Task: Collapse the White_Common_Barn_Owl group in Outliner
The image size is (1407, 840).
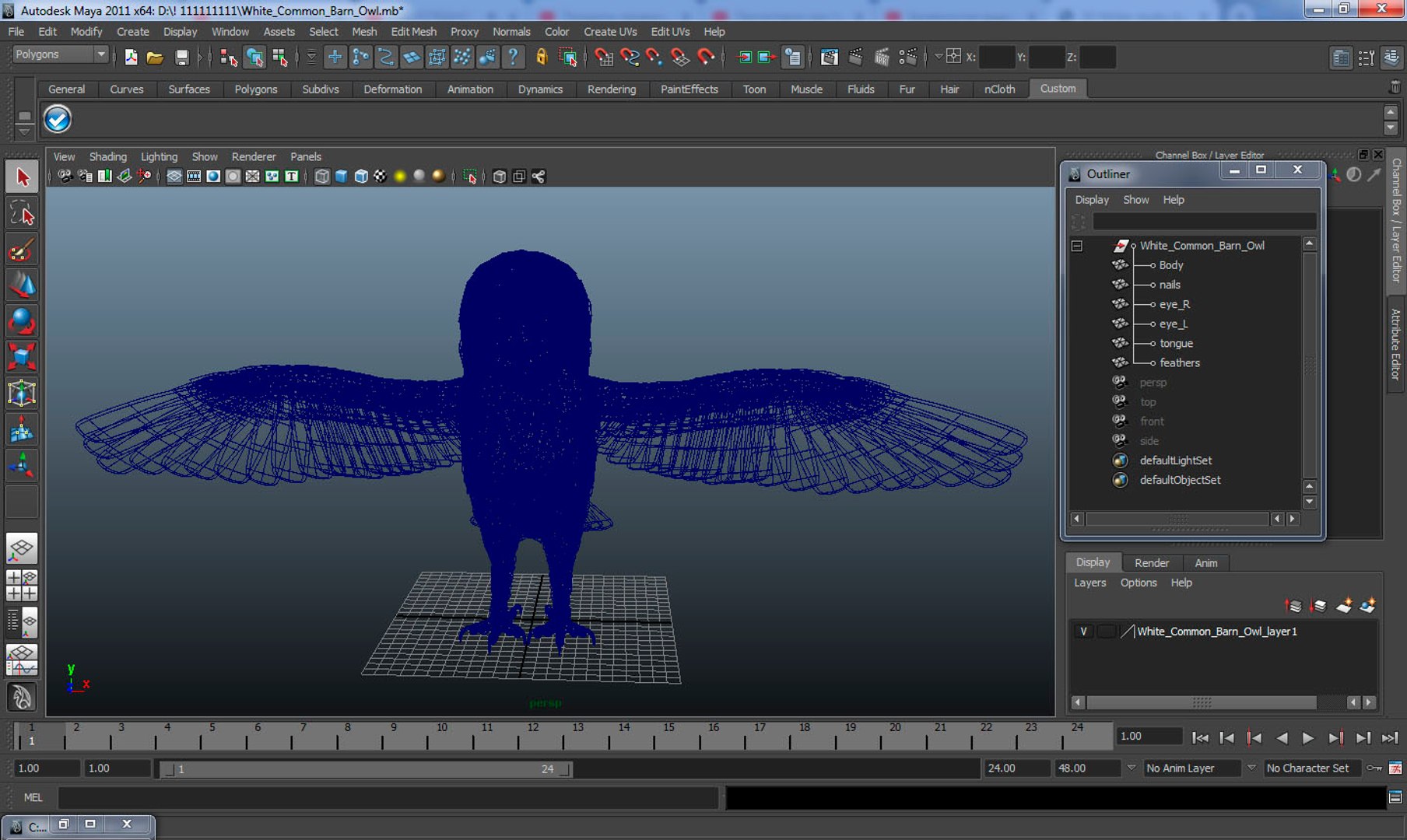Action: [1077, 246]
